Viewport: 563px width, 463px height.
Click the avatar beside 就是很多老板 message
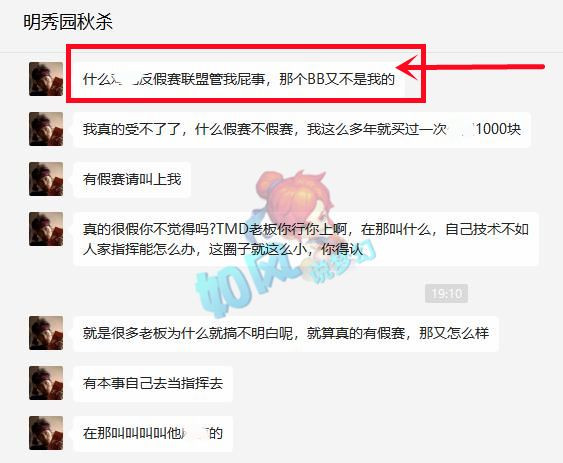coord(46,333)
